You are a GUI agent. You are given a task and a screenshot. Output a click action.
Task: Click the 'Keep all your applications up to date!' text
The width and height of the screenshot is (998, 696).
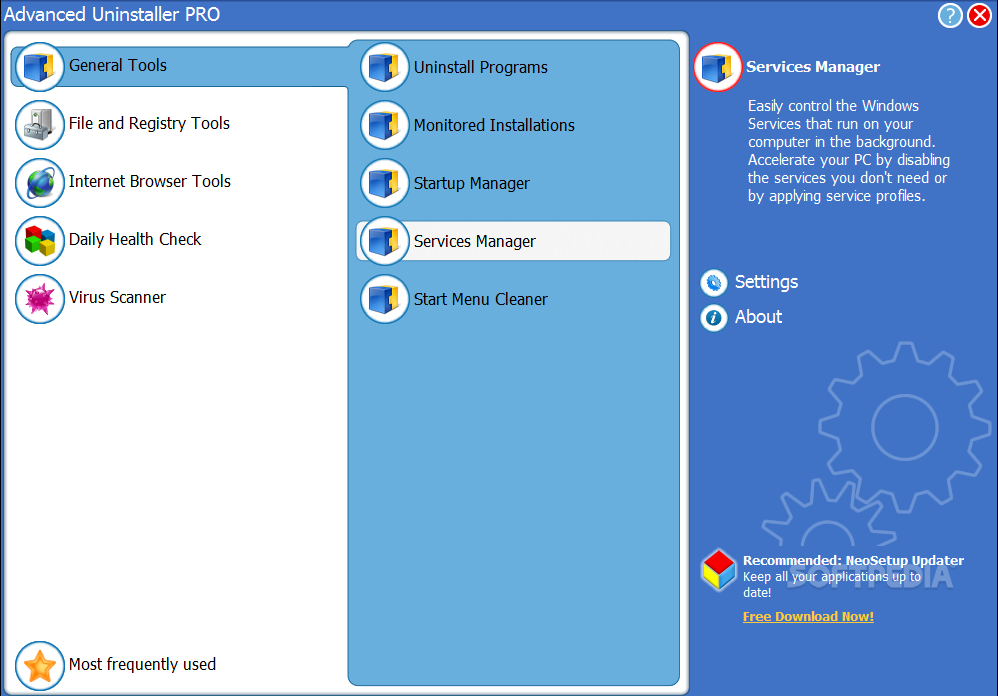point(832,585)
